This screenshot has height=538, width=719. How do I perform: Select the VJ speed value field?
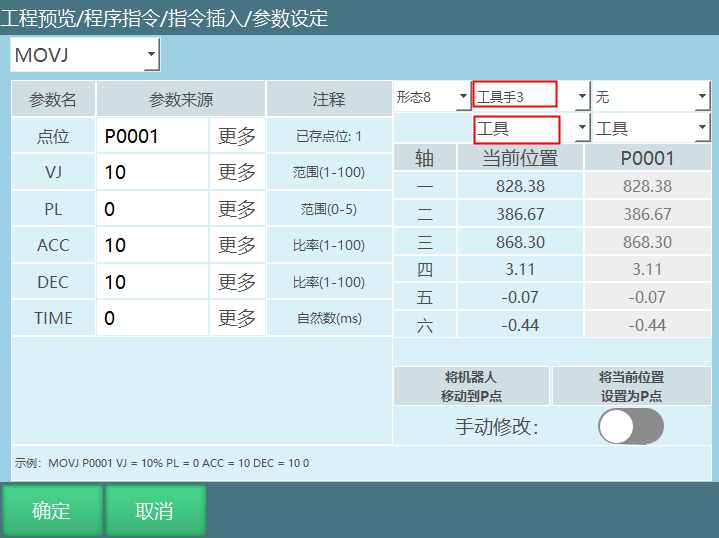pyautogui.click(x=152, y=172)
